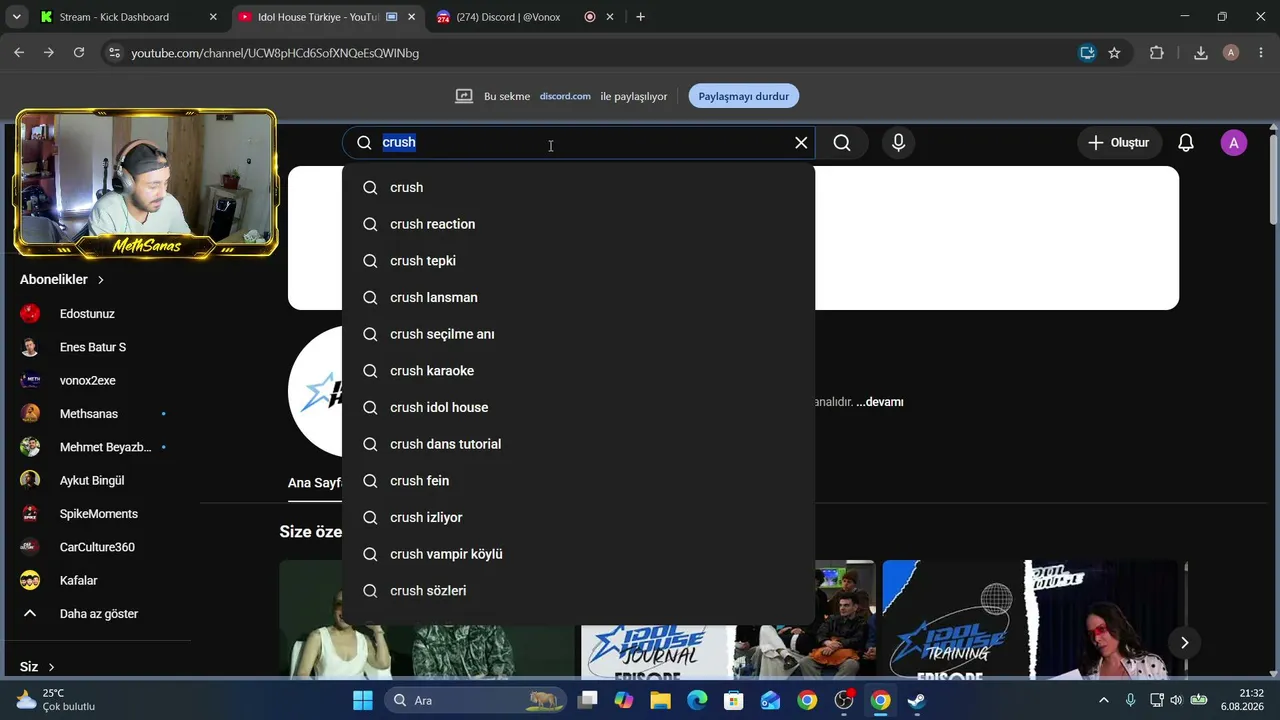The image size is (1280, 720).
Task: Open the tab search dropdown arrow
Action: (x=19, y=17)
